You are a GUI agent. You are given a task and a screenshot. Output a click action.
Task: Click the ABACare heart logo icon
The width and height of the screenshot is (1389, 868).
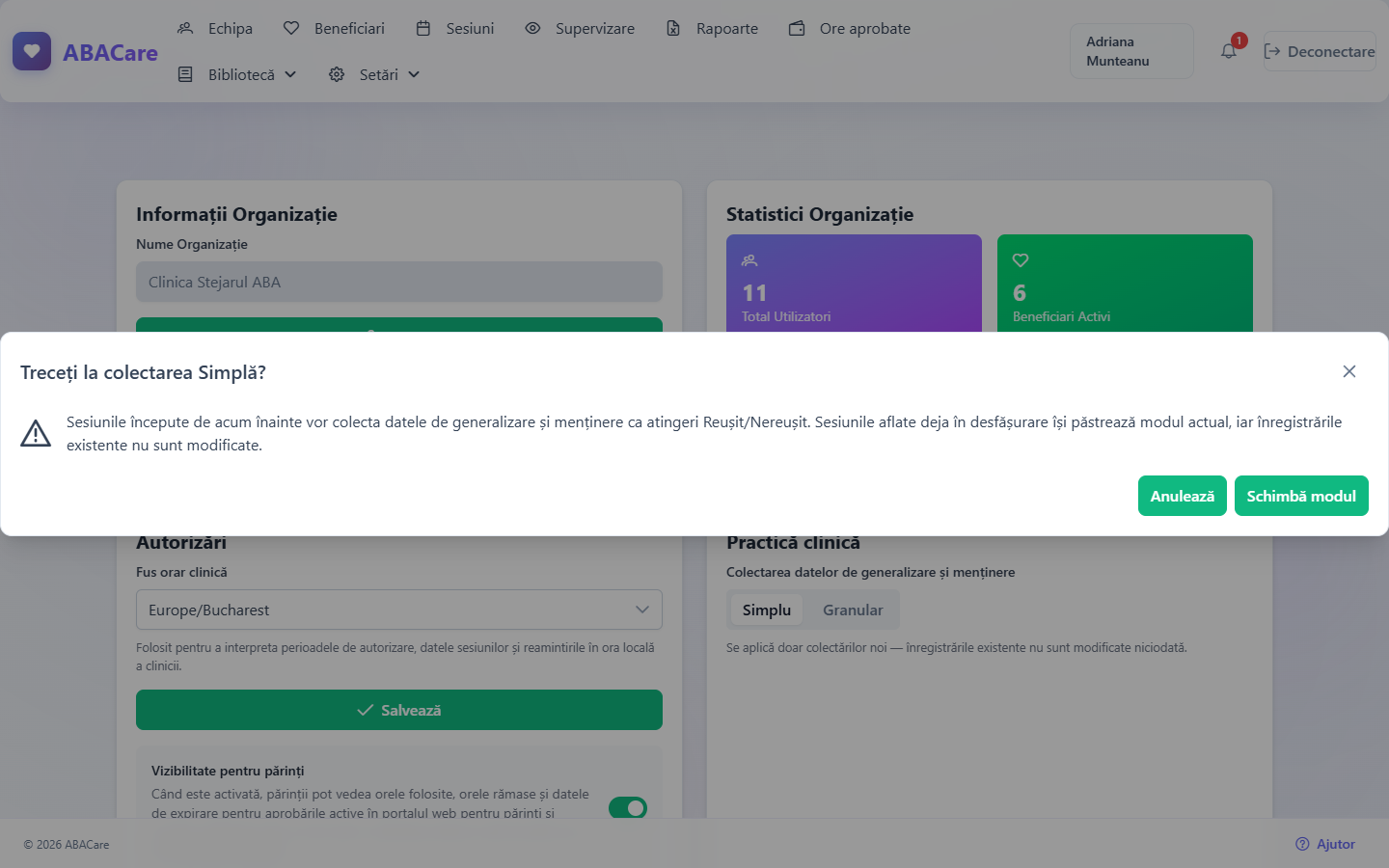pos(32,52)
